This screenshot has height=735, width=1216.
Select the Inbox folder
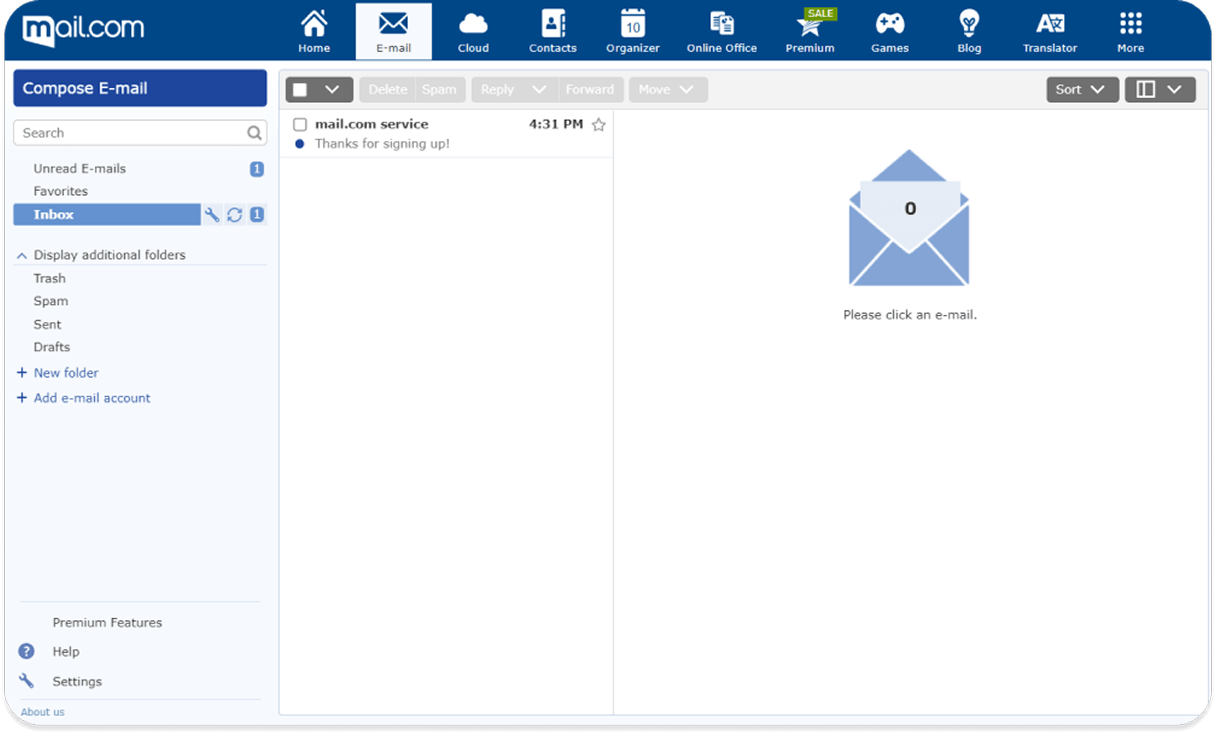tap(107, 215)
